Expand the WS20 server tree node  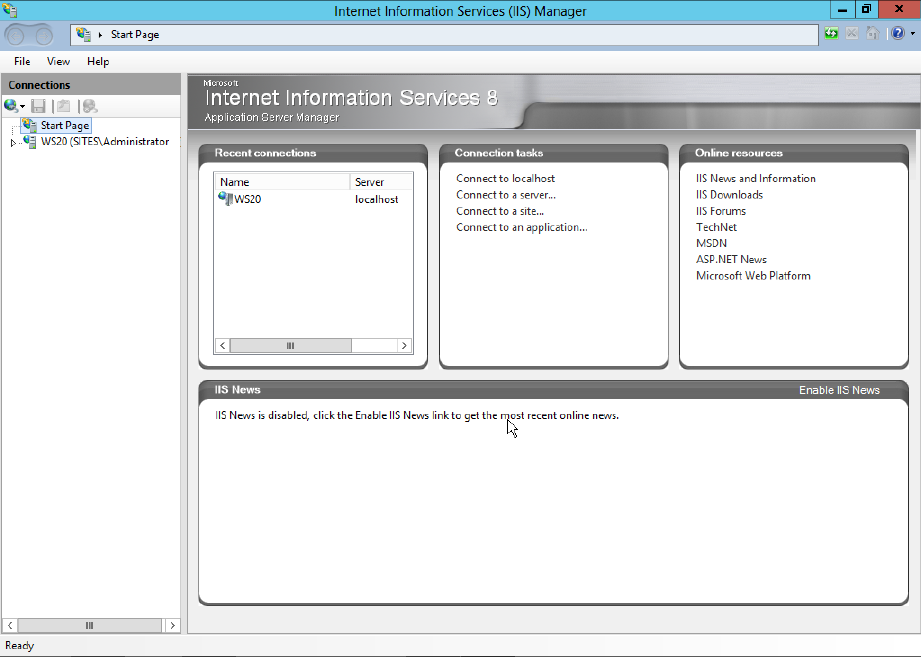pos(13,142)
